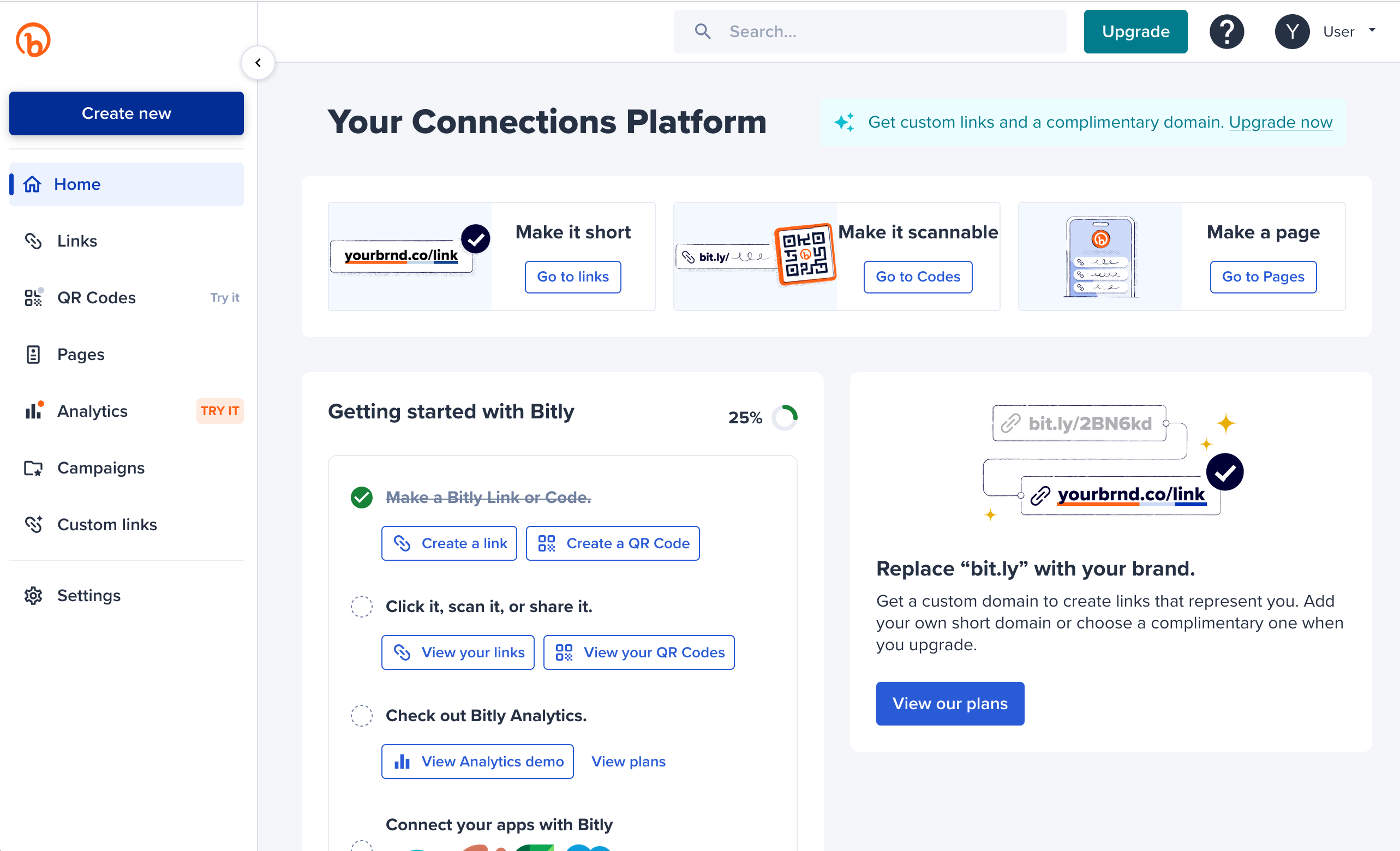1400x851 pixels.
Task: Click the Campaigns sidebar icon
Action: [x=33, y=467]
